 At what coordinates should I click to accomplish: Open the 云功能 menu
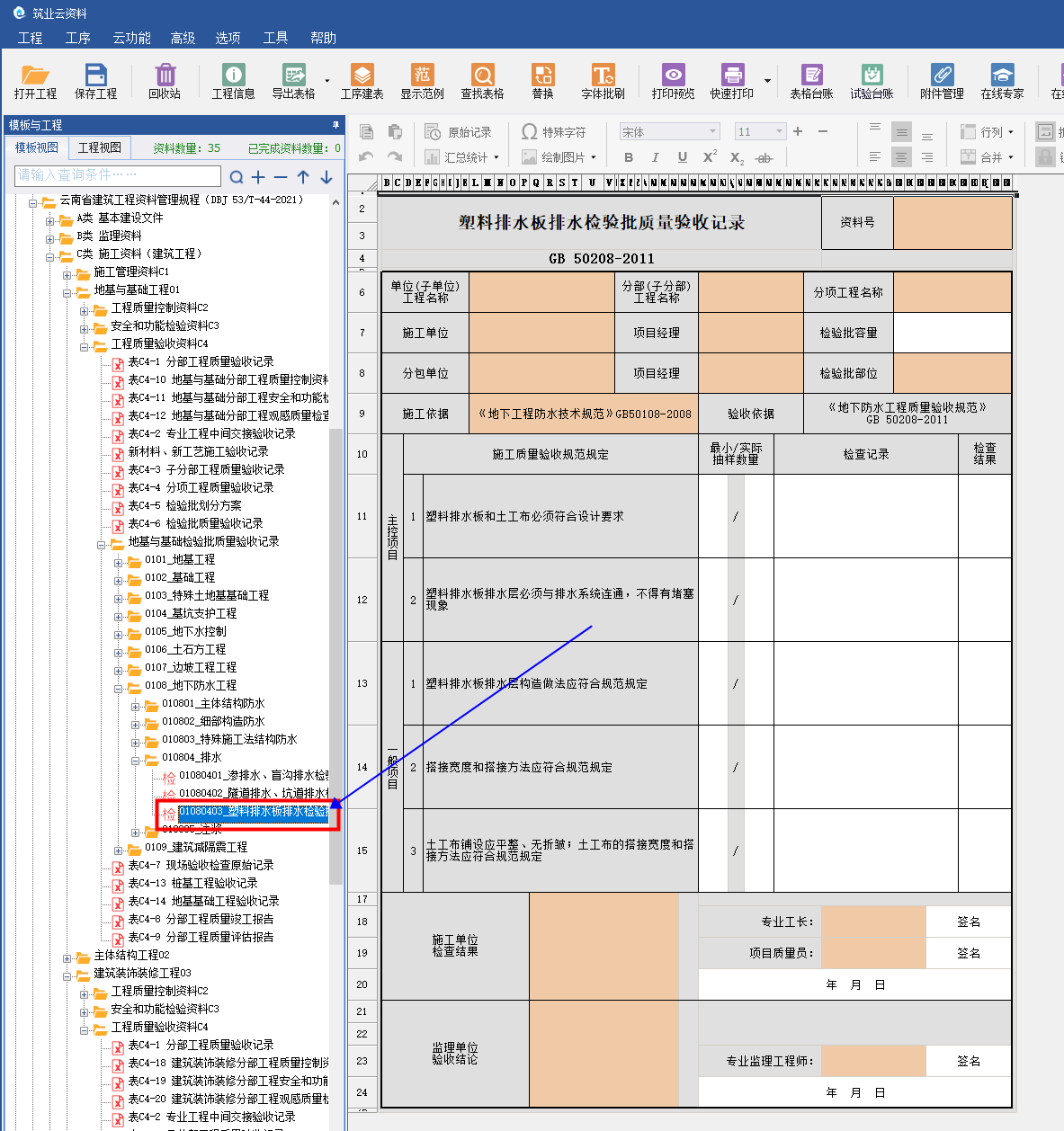point(131,38)
